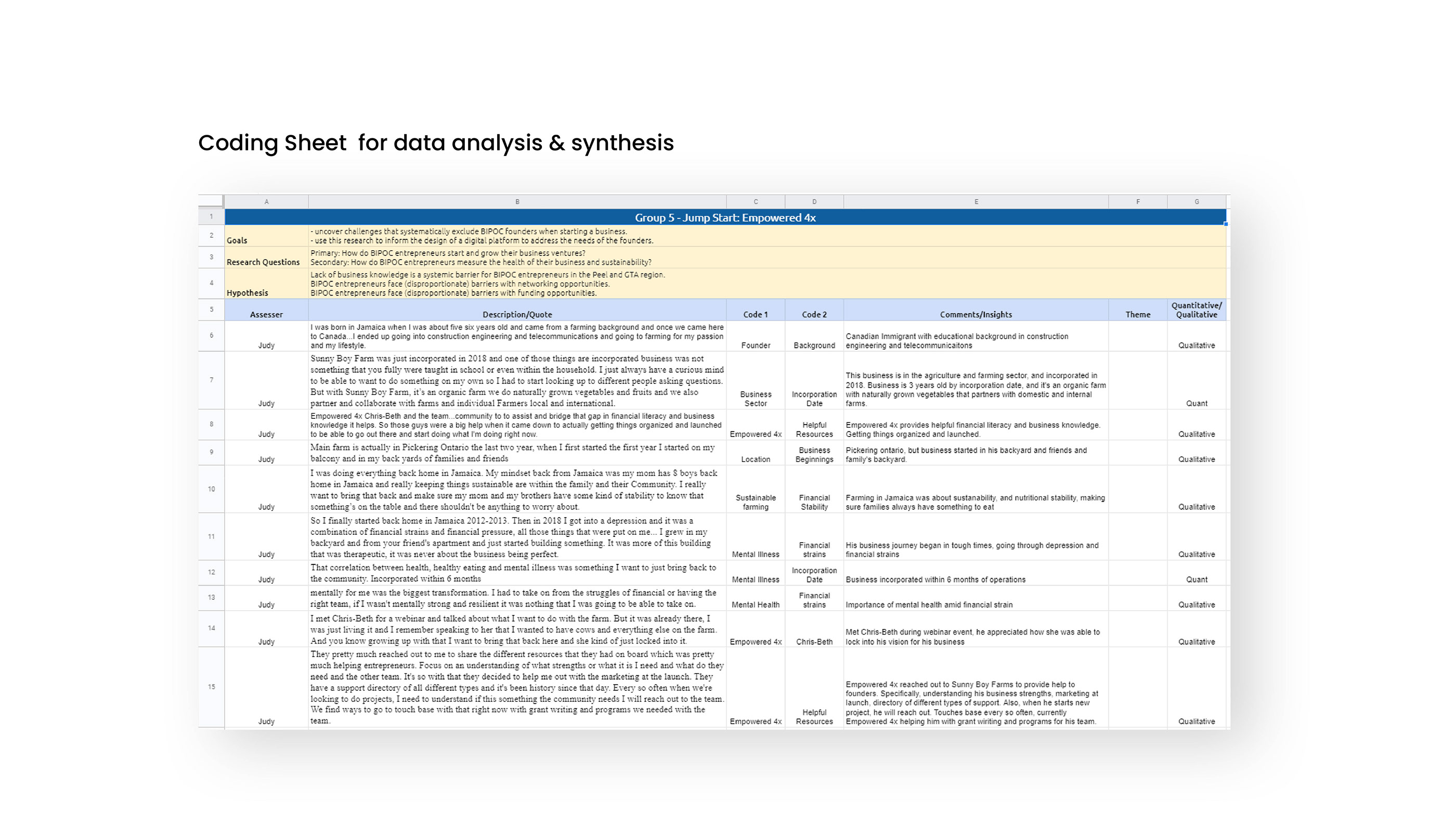Click the 'Founder' cell in Code 1

click(756, 337)
